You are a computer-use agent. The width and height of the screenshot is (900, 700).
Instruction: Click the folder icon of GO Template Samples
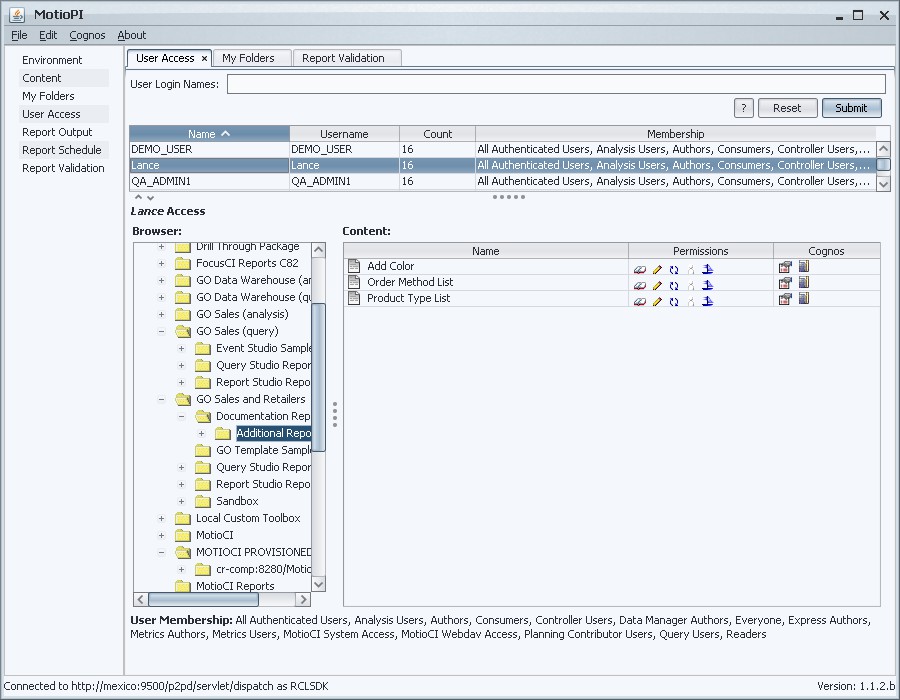point(203,450)
